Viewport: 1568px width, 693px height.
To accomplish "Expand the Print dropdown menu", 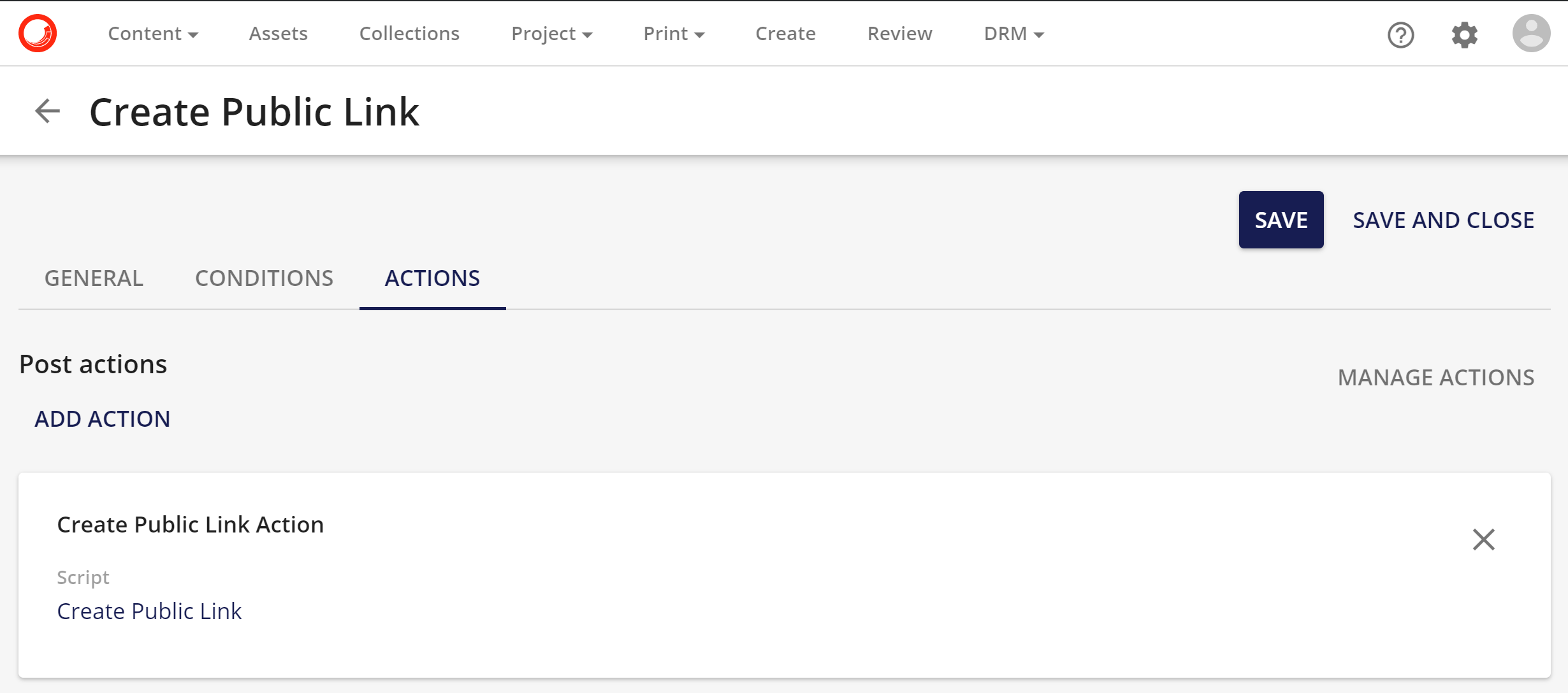I will point(674,33).
